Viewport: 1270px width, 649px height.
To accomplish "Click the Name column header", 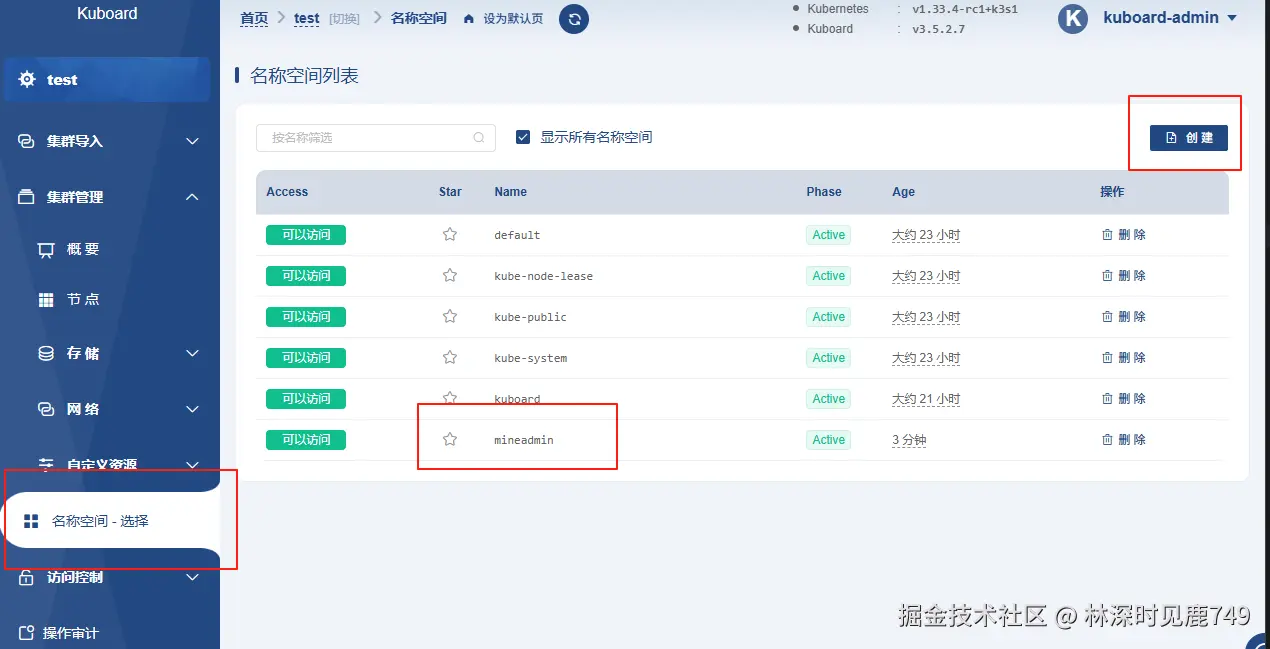I will click(510, 192).
